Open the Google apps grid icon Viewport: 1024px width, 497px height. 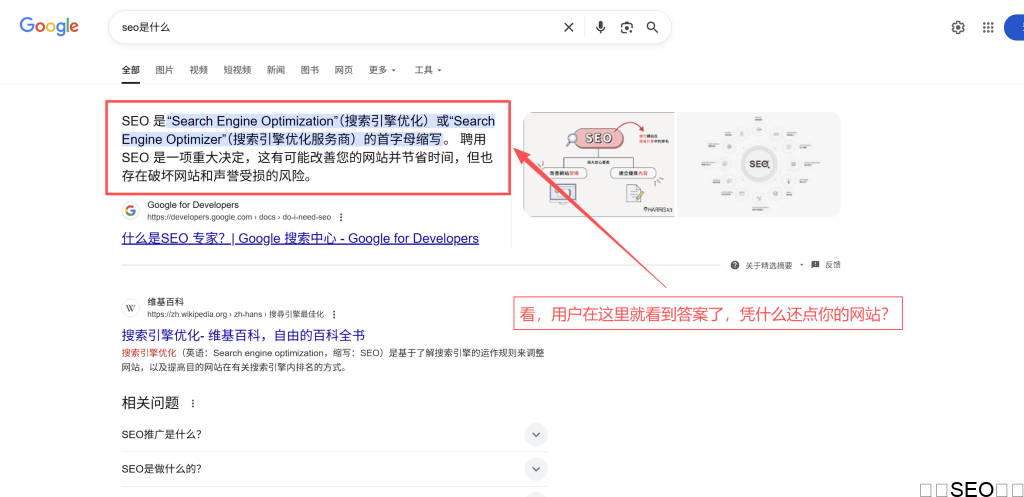[x=988, y=27]
